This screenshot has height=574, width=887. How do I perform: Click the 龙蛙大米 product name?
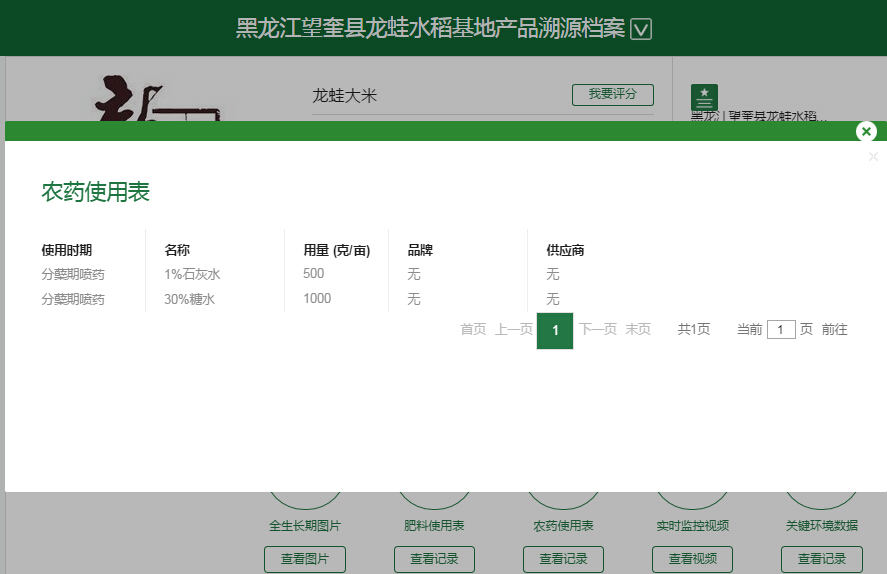(345, 96)
